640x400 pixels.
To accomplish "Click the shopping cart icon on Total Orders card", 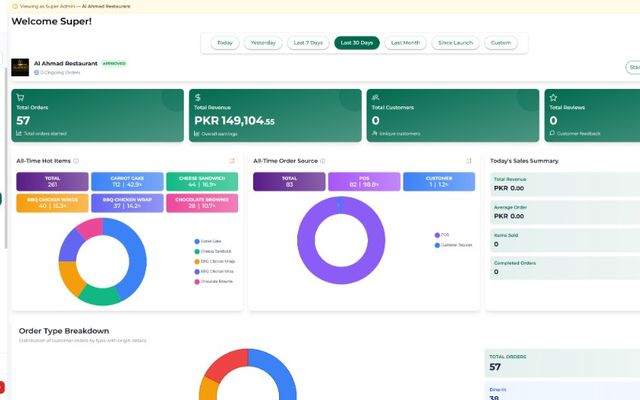I will coord(20,98).
